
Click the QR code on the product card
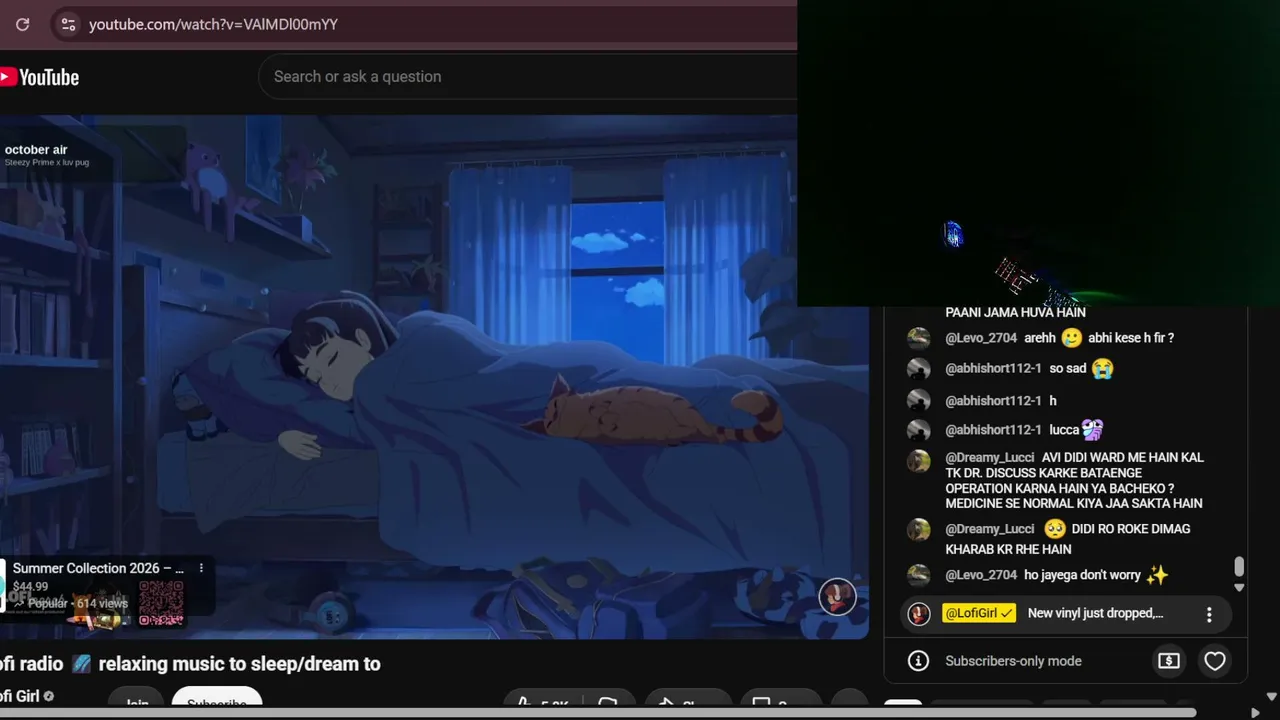click(161, 603)
